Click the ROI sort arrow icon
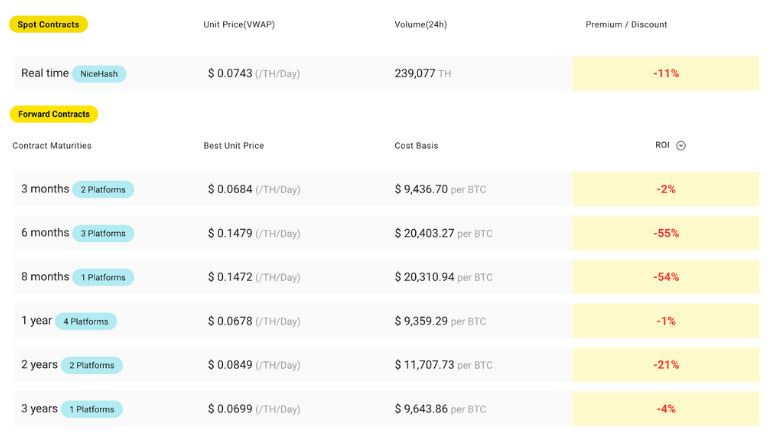Screen dimensions: 768x436 coord(681,146)
